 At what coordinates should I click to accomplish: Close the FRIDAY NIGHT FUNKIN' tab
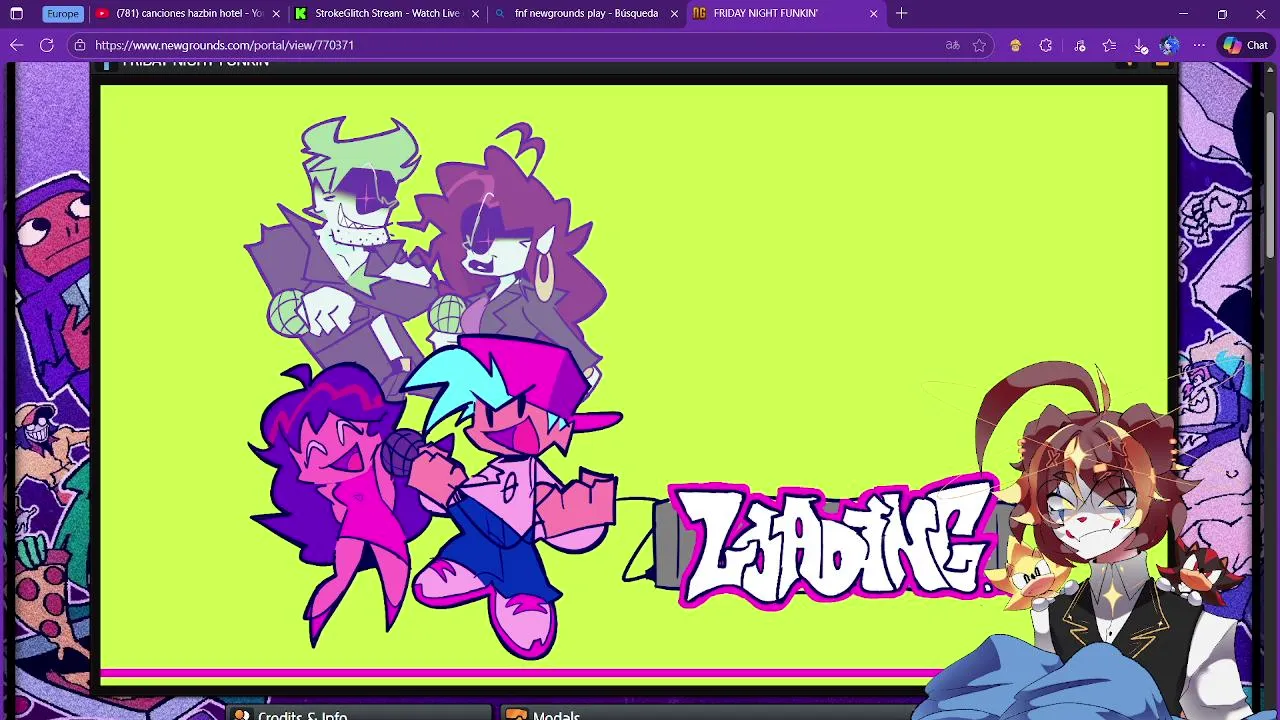(873, 14)
